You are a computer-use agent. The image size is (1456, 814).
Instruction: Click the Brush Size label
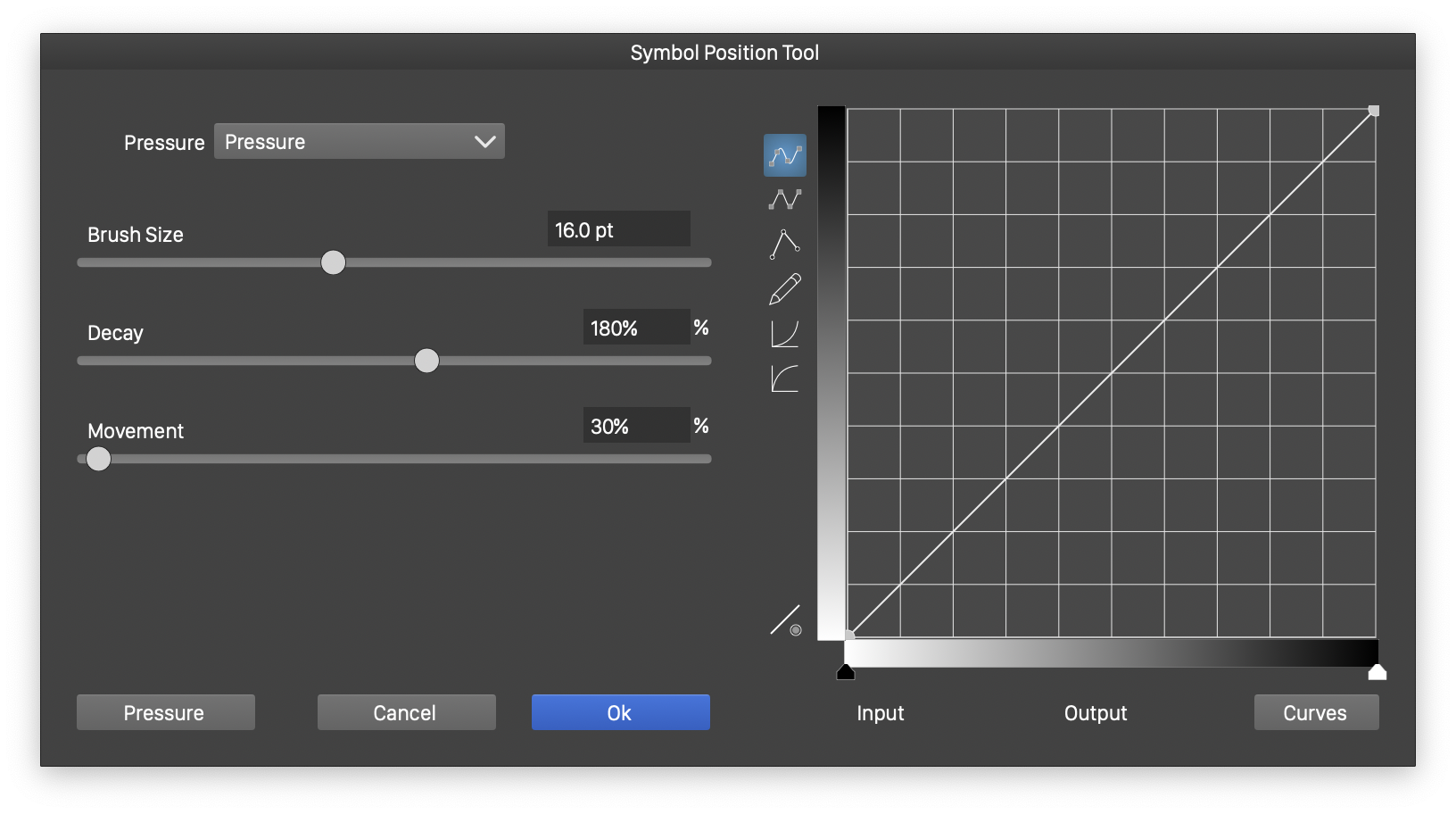136,235
